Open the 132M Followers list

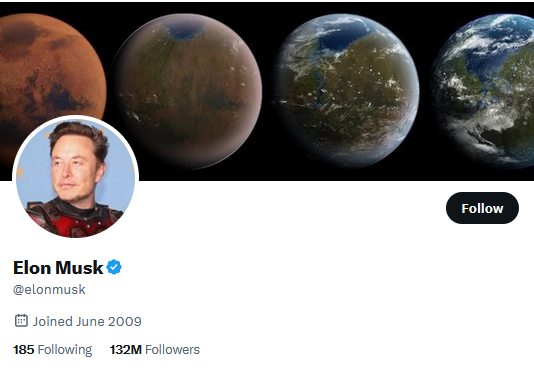(155, 350)
